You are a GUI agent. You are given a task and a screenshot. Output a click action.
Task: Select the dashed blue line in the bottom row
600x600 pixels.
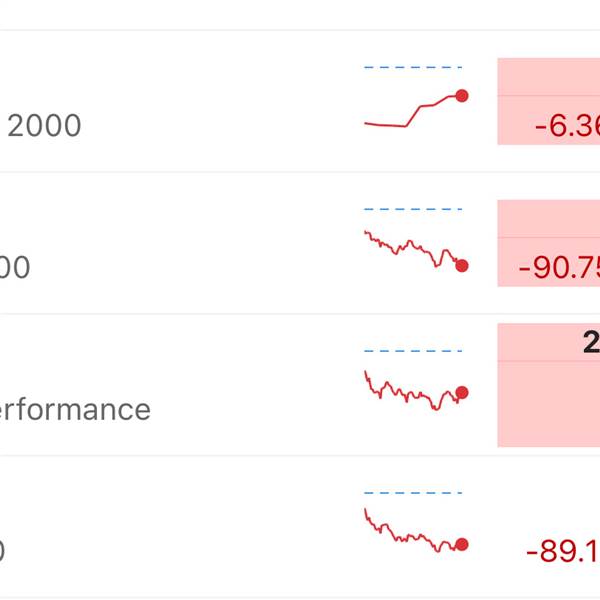pyautogui.click(x=413, y=493)
